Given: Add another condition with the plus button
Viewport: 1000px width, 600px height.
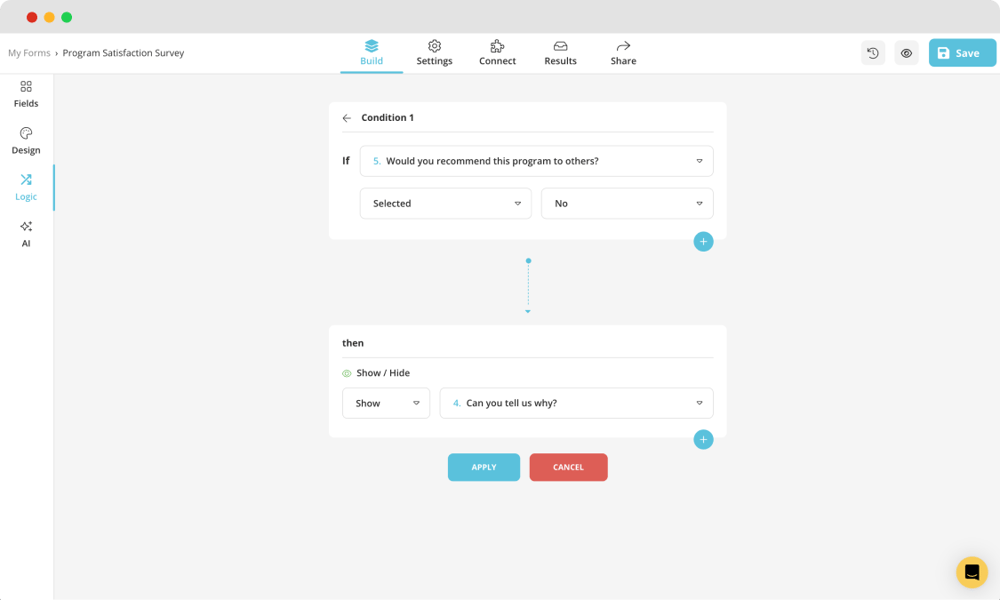Looking at the screenshot, I should [703, 241].
